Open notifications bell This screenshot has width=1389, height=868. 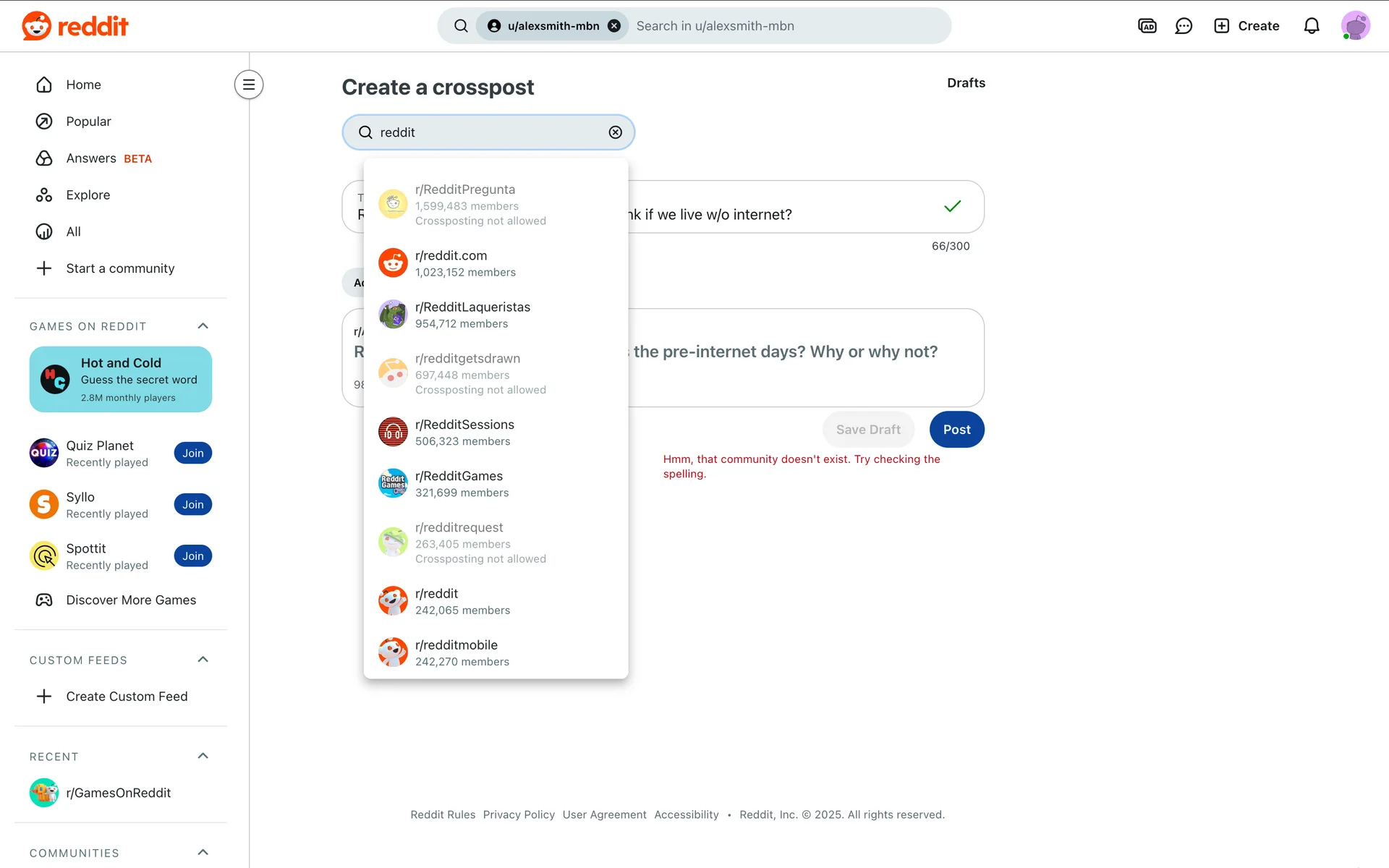tap(1311, 26)
